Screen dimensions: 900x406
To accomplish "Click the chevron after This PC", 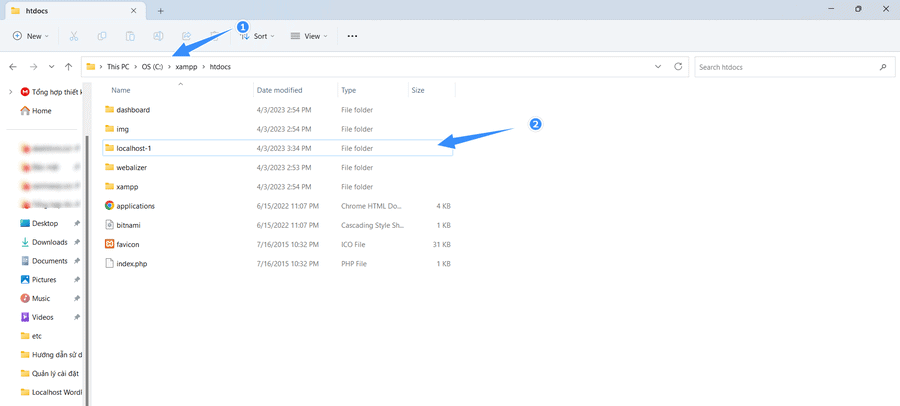I will 137,67.
